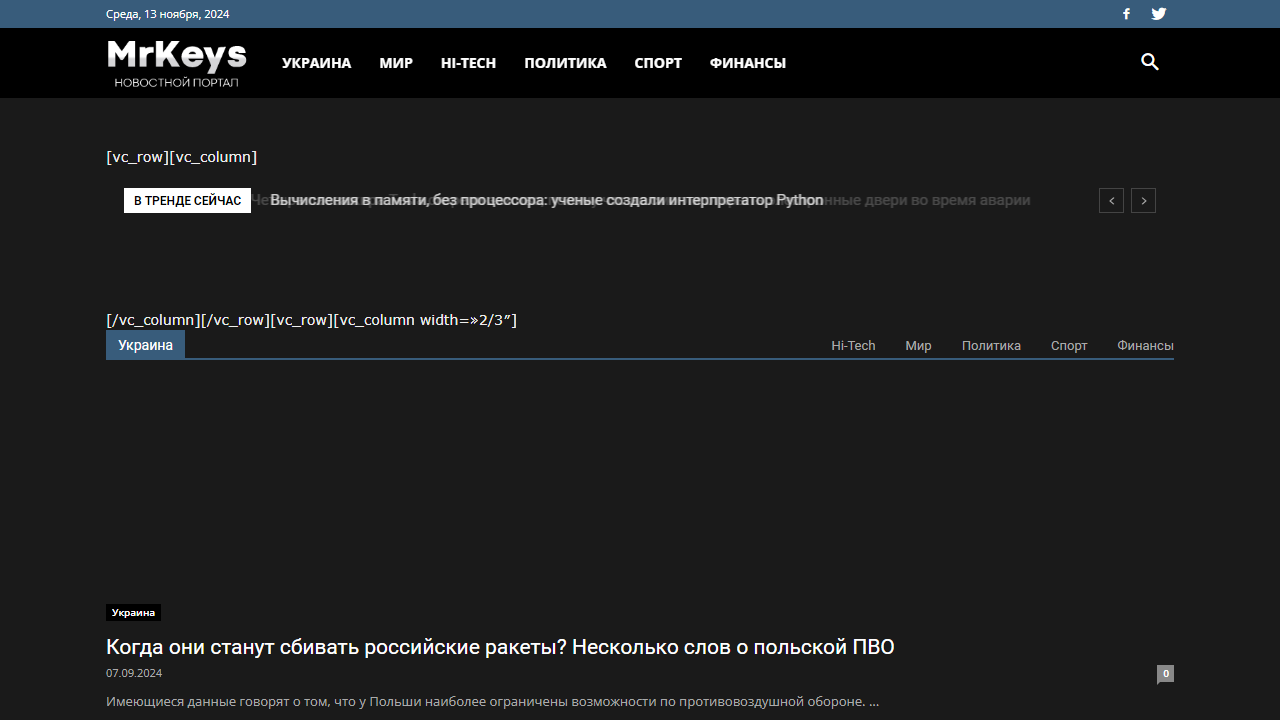This screenshot has width=1280, height=720.
Task: Show Финансы category filter tab
Action: click(x=1145, y=346)
